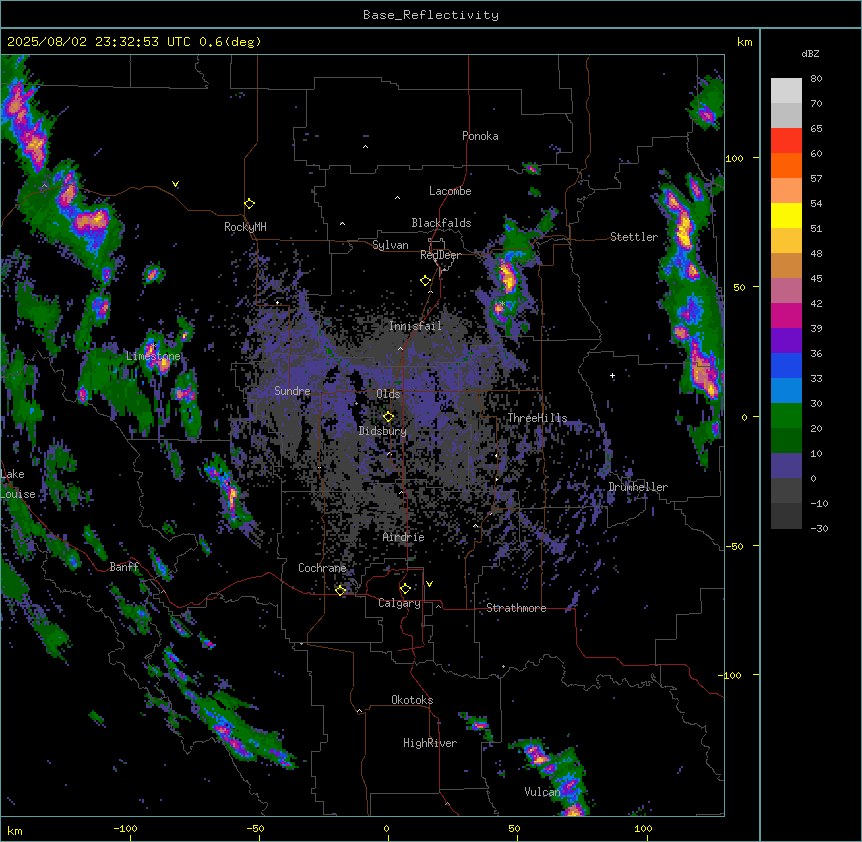
Task: Click the 50 tick label on bottom axis
Action: (x=514, y=828)
